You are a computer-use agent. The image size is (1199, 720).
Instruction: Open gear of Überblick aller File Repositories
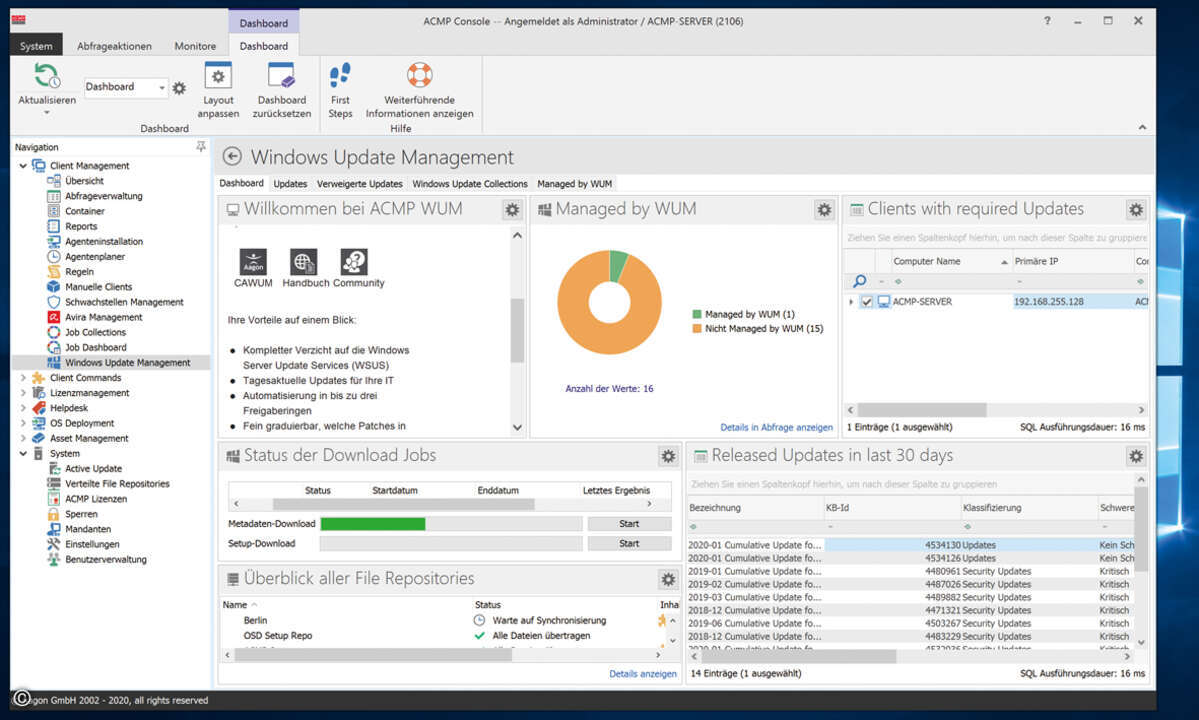pyautogui.click(x=668, y=579)
